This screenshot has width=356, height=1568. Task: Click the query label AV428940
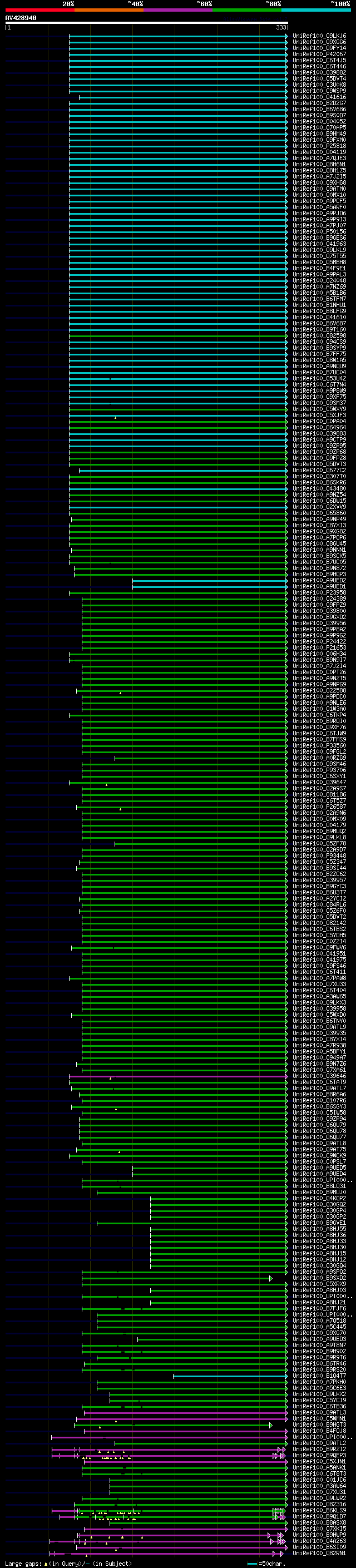click(x=21, y=18)
